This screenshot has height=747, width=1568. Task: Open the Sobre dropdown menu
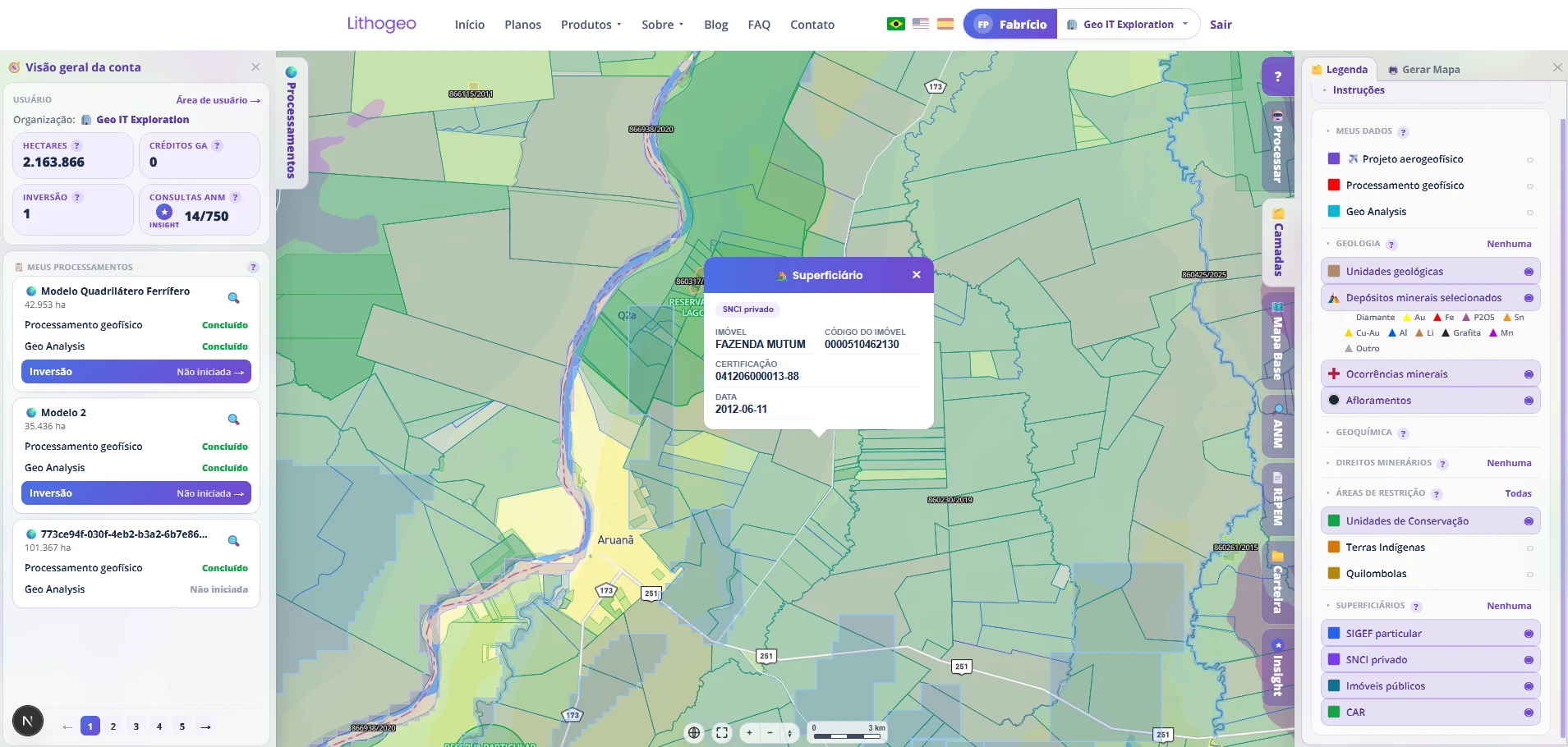point(662,25)
